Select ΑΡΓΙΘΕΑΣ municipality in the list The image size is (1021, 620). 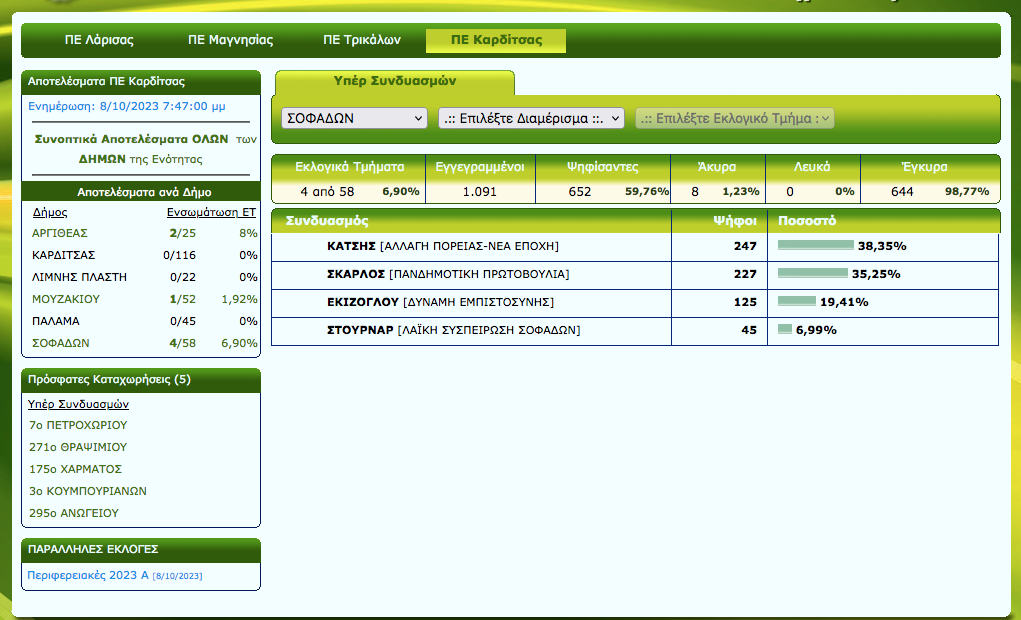click(x=59, y=233)
